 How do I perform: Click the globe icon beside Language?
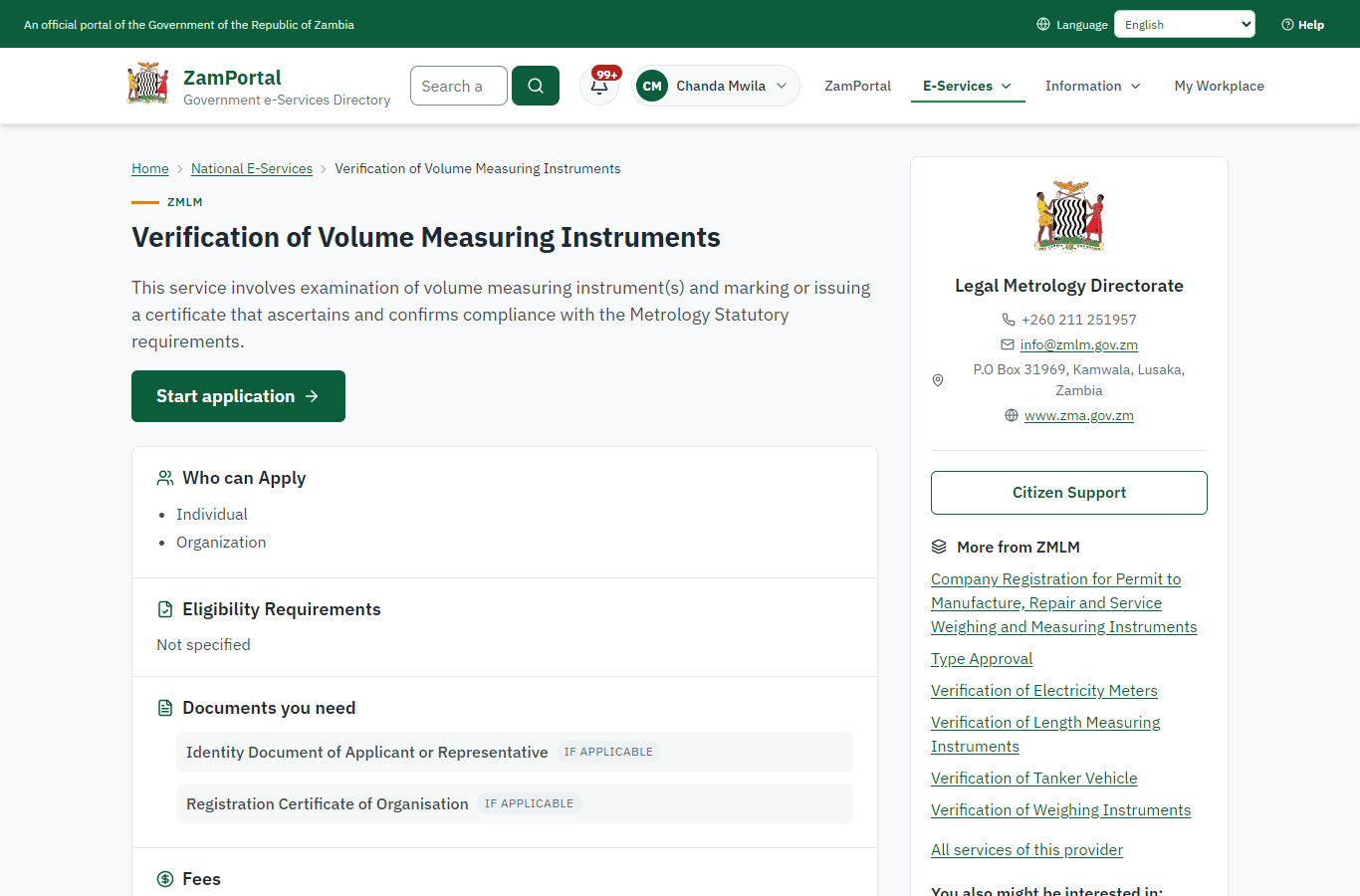1043,24
